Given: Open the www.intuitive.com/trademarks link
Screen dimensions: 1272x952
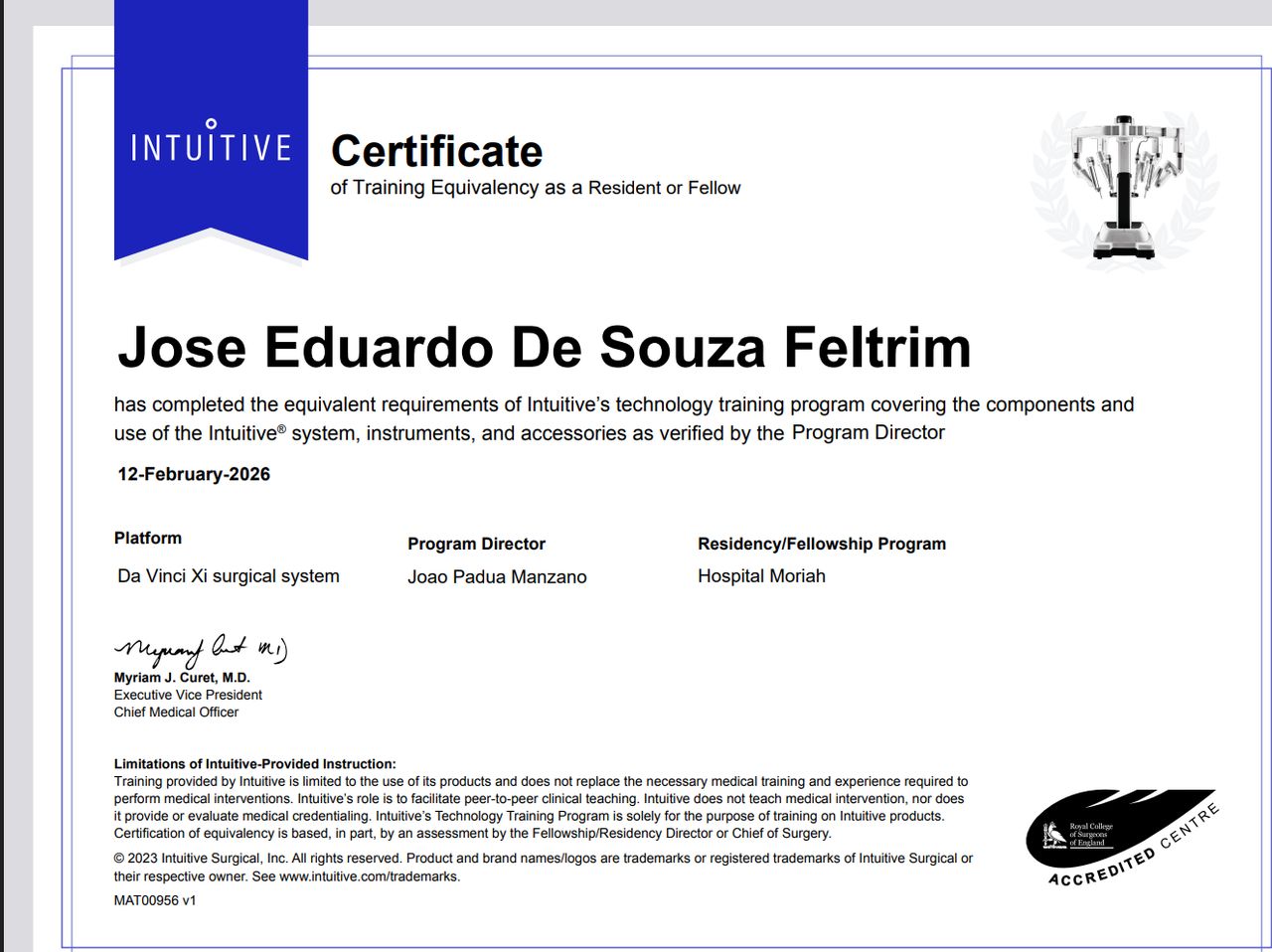Looking at the screenshot, I should click(x=369, y=876).
